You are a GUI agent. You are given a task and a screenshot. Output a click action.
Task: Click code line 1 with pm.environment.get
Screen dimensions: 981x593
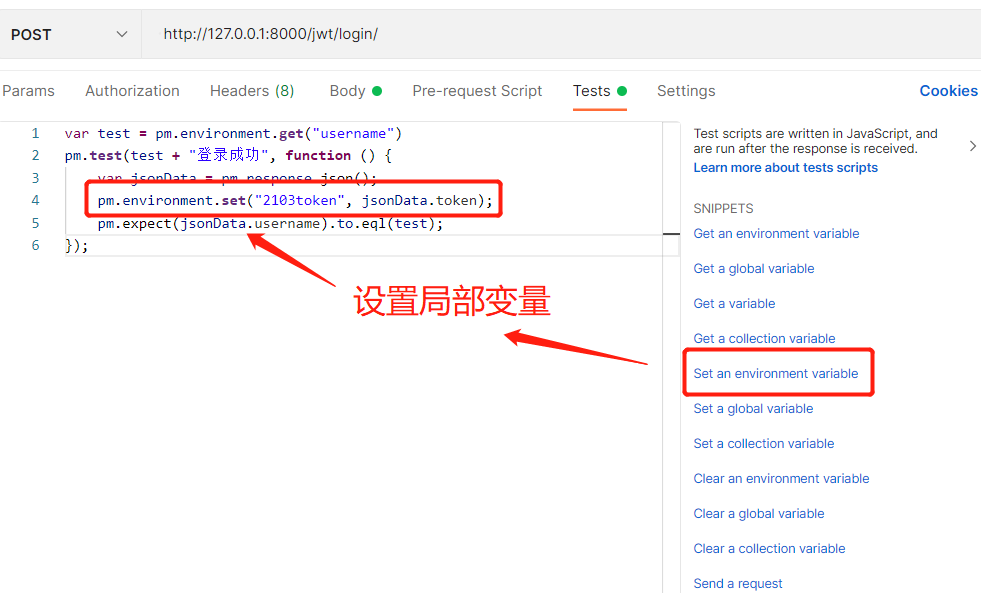(233, 133)
